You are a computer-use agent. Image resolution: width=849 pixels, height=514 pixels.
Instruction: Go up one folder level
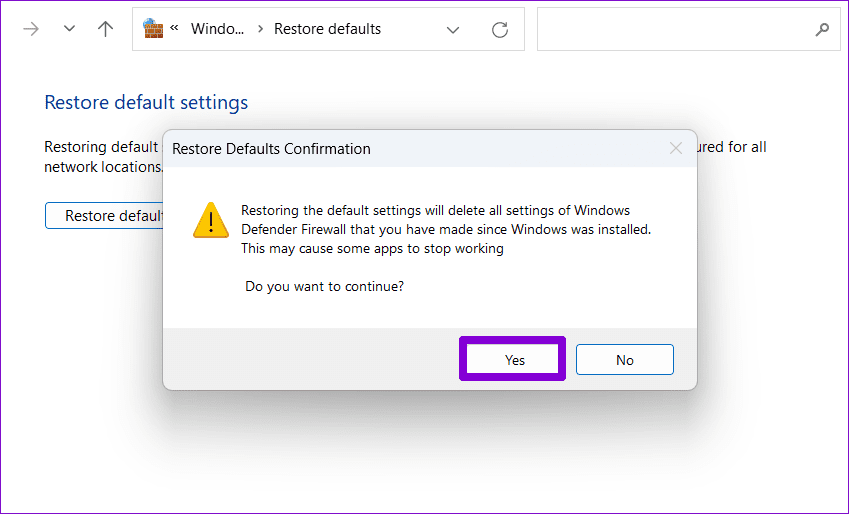[105, 29]
